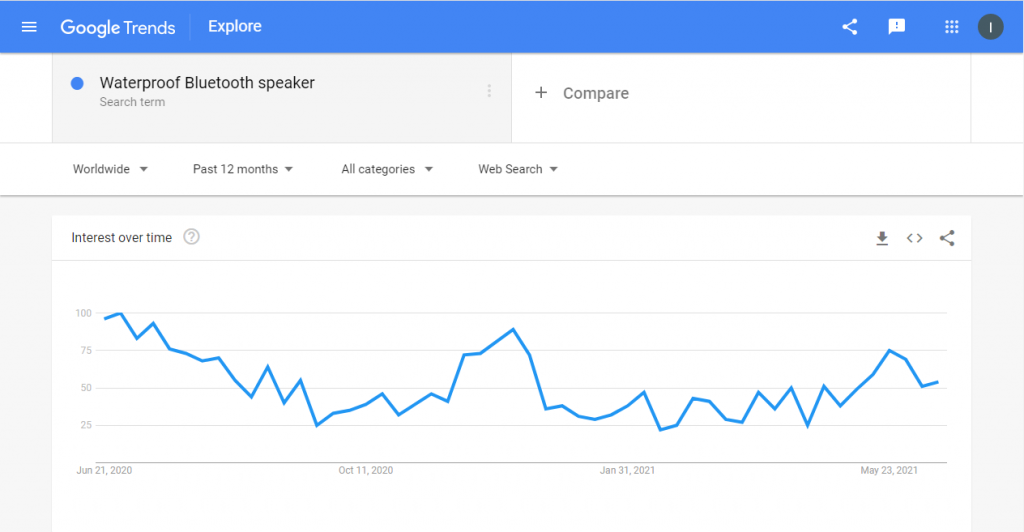Viewport: 1024px width, 532px height.
Task: Open the user account avatar
Action: [x=990, y=27]
